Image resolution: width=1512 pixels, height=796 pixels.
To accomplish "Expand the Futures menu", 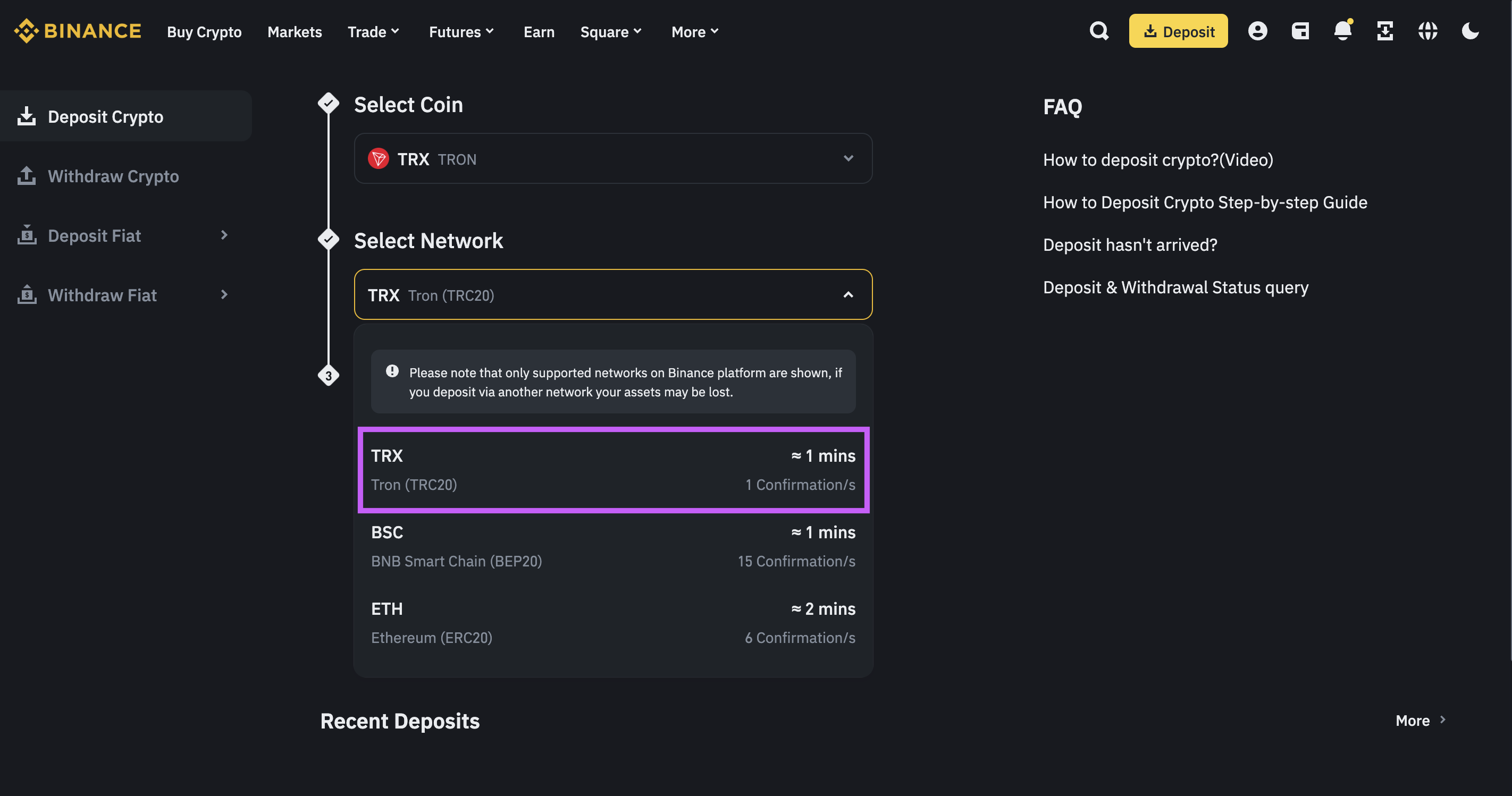I will (x=461, y=32).
